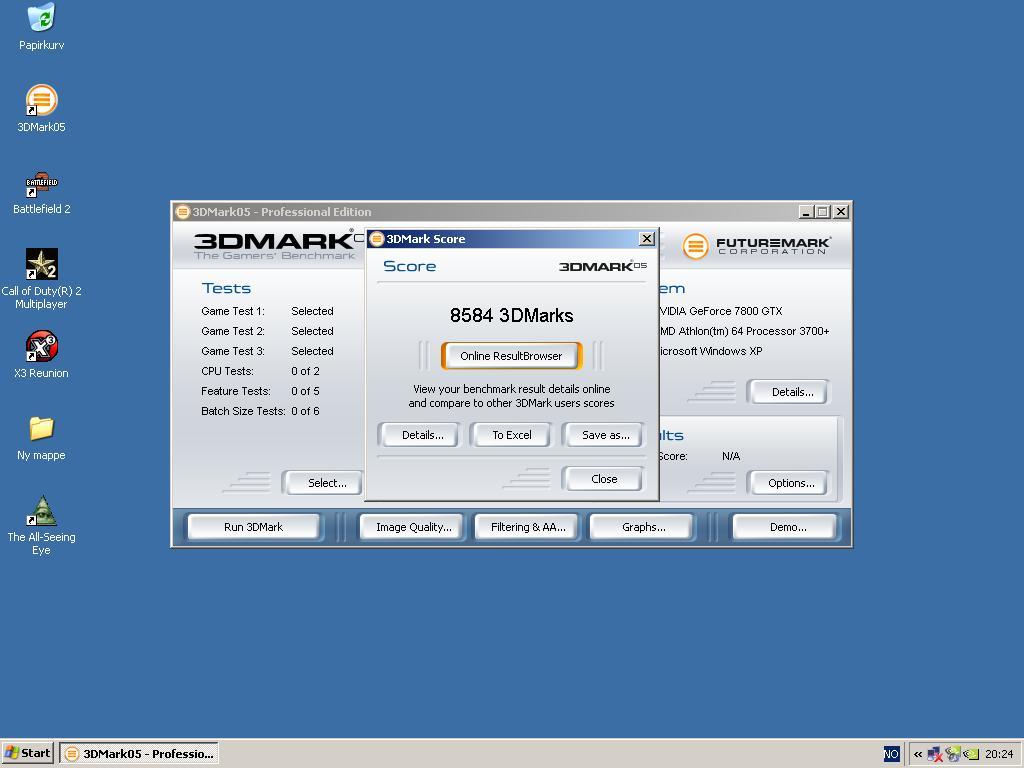This screenshot has height=768, width=1024.
Task: Click the Game Test 1: label
Action: pyautogui.click(x=232, y=312)
